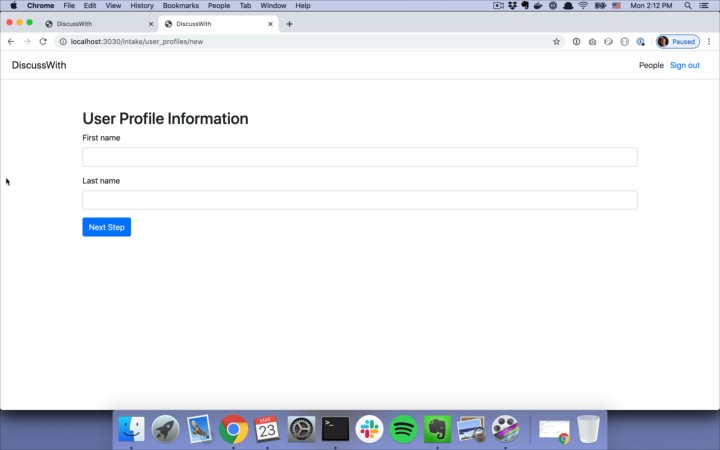
Task: Focus the First name input field
Action: [360, 157]
